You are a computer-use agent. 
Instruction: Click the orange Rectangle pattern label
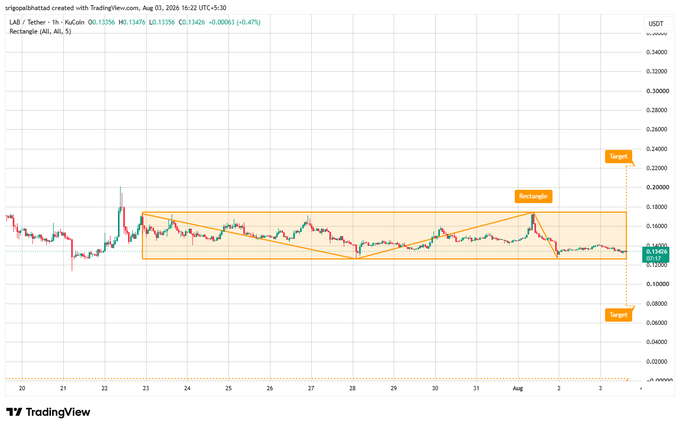pos(533,196)
